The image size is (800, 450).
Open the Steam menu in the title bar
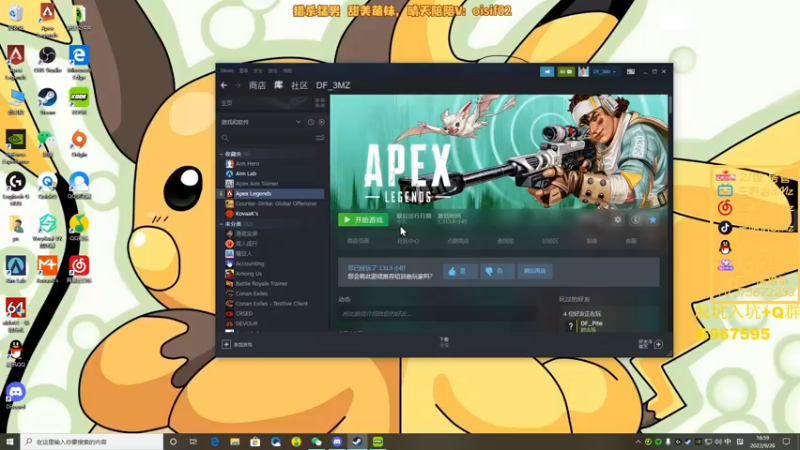click(x=227, y=71)
